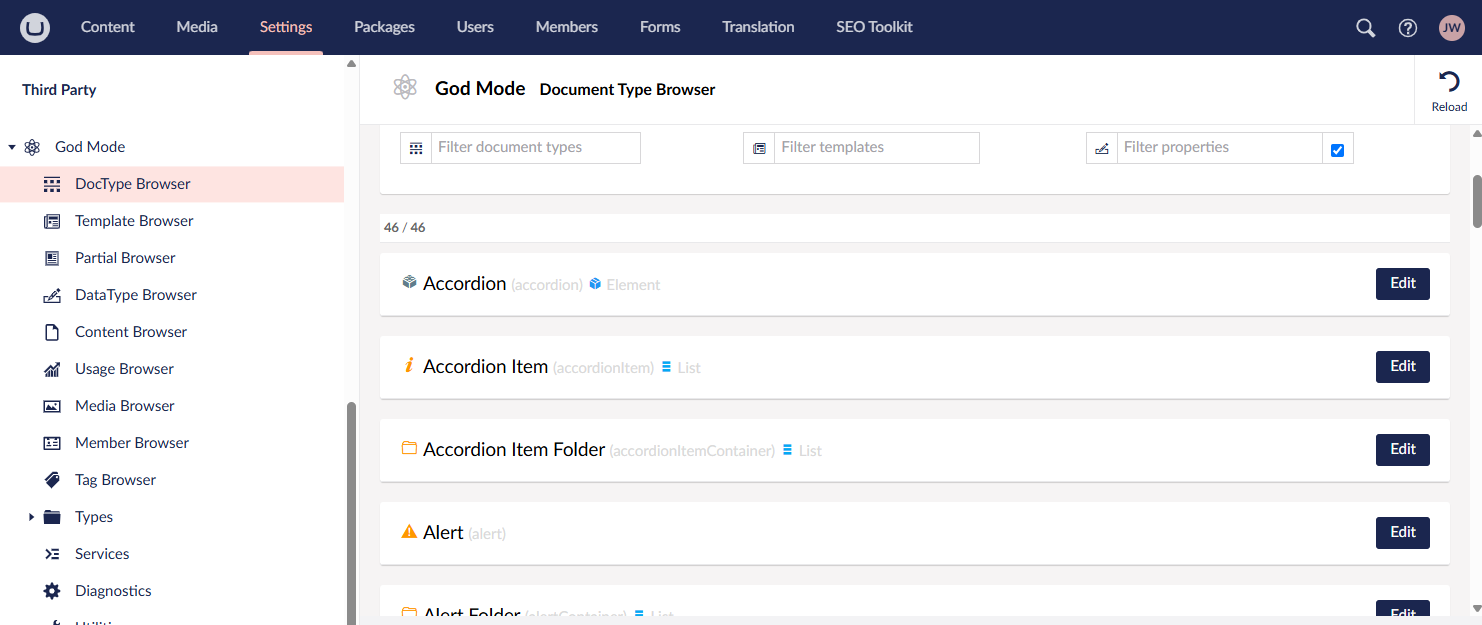Collapse the God Mode tree node

tap(12, 147)
